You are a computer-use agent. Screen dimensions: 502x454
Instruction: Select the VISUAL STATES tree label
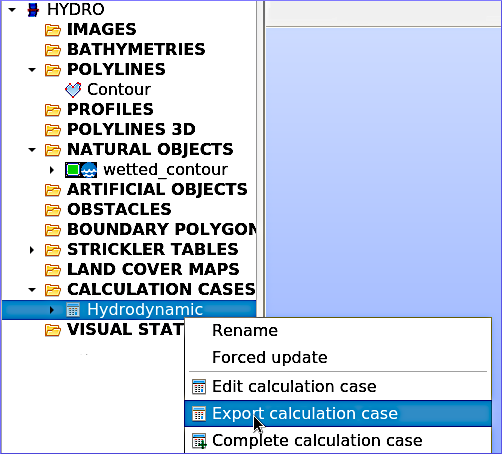(125, 330)
